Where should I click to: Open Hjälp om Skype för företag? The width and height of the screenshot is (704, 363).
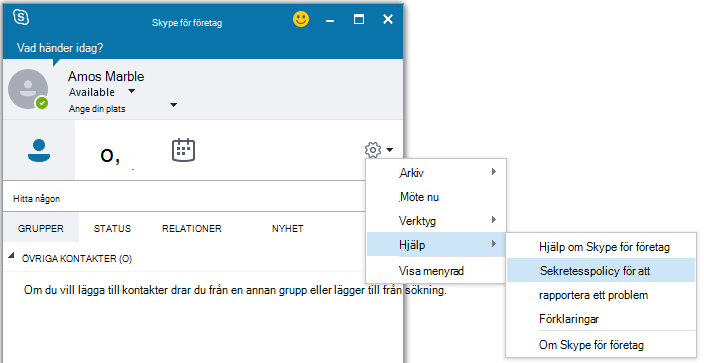pos(601,247)
